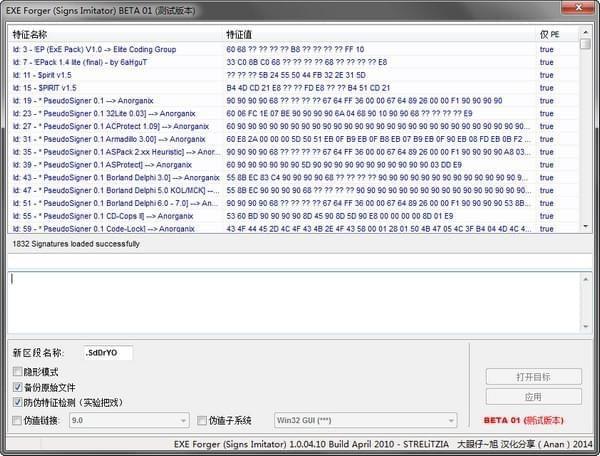This screenshot has height=456, width=600.
Task: Select row Id: 3 - !EP (ExE Pack) V1.0
Action: pos(293,49)
